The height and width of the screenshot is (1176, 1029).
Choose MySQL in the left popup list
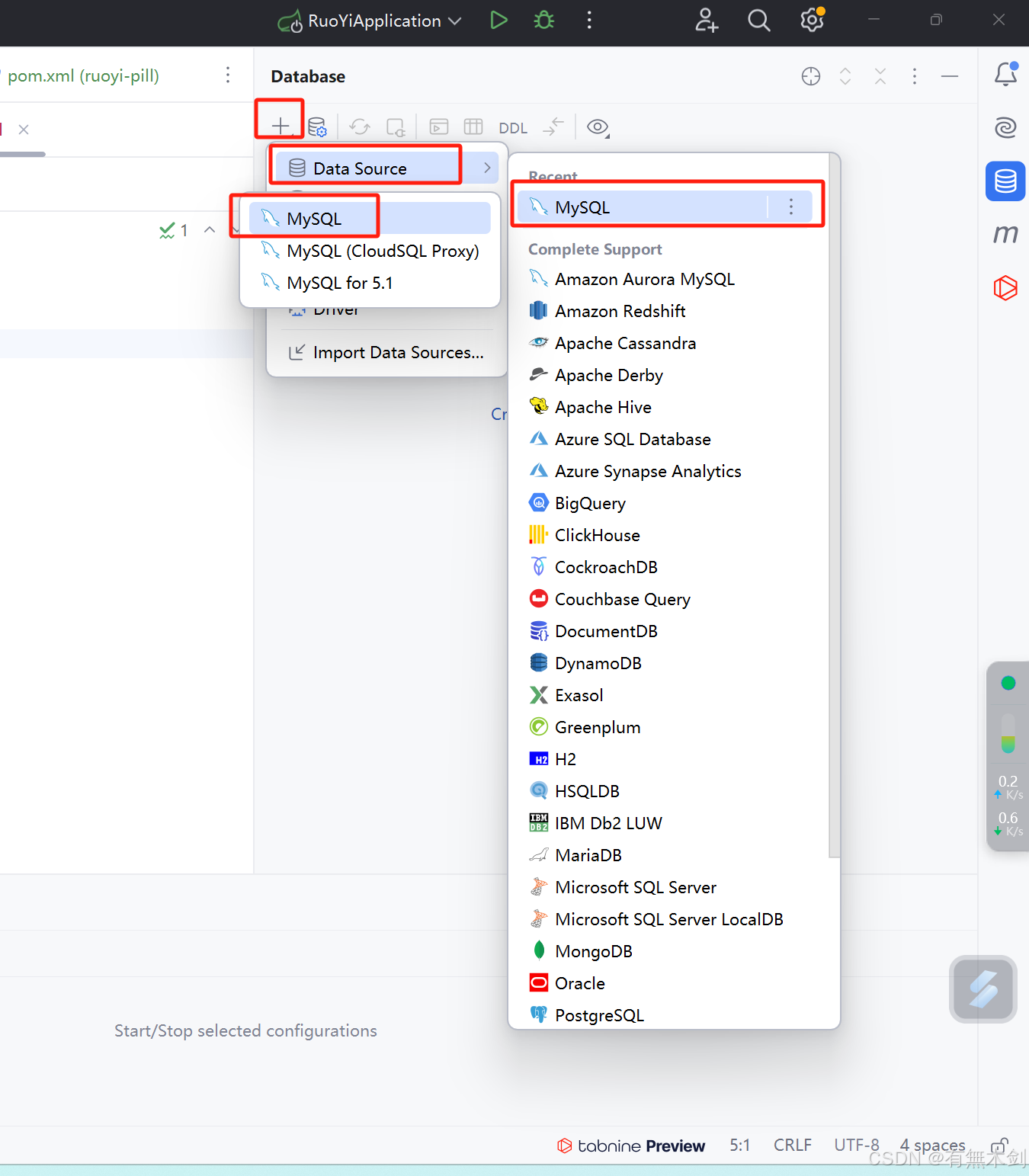370,219
